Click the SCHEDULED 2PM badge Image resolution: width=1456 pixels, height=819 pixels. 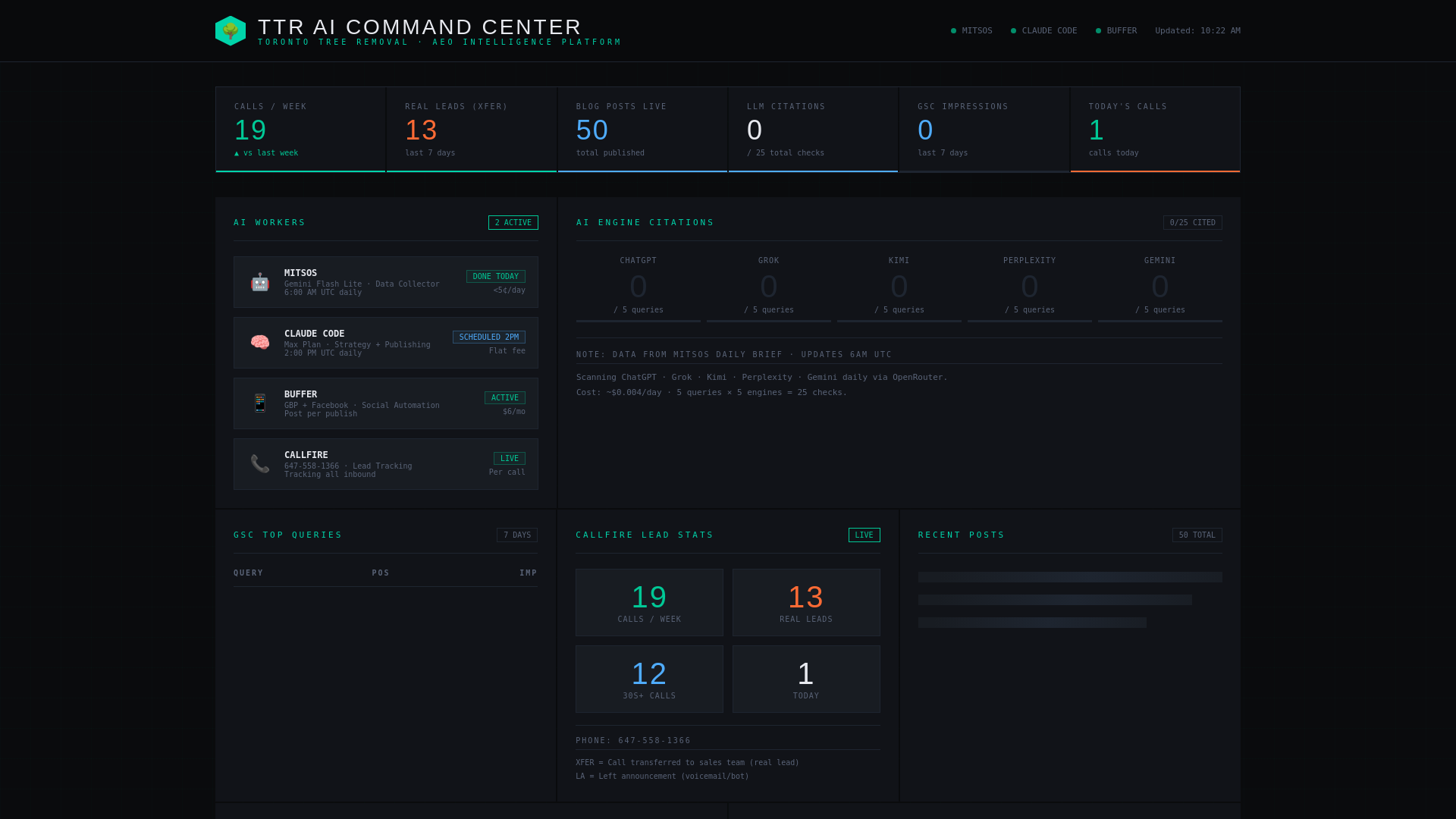489,337
